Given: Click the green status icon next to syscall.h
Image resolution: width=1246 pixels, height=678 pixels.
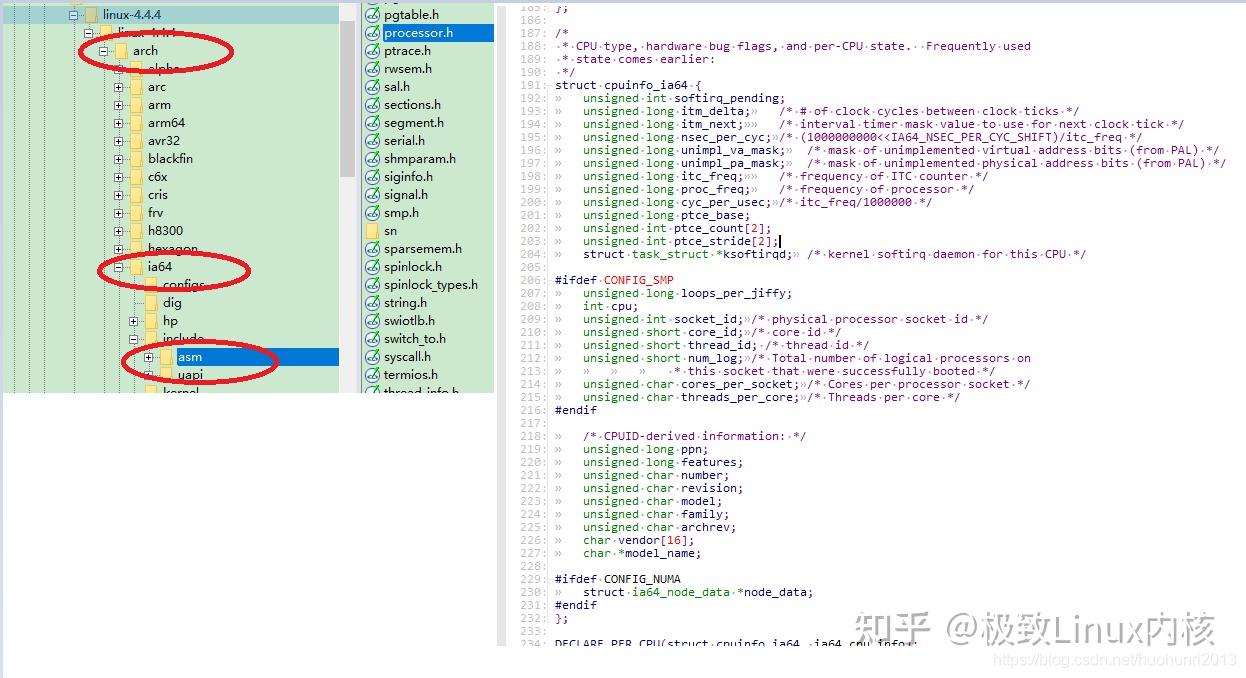Looking at the screenshot, I should click(371, 356).
